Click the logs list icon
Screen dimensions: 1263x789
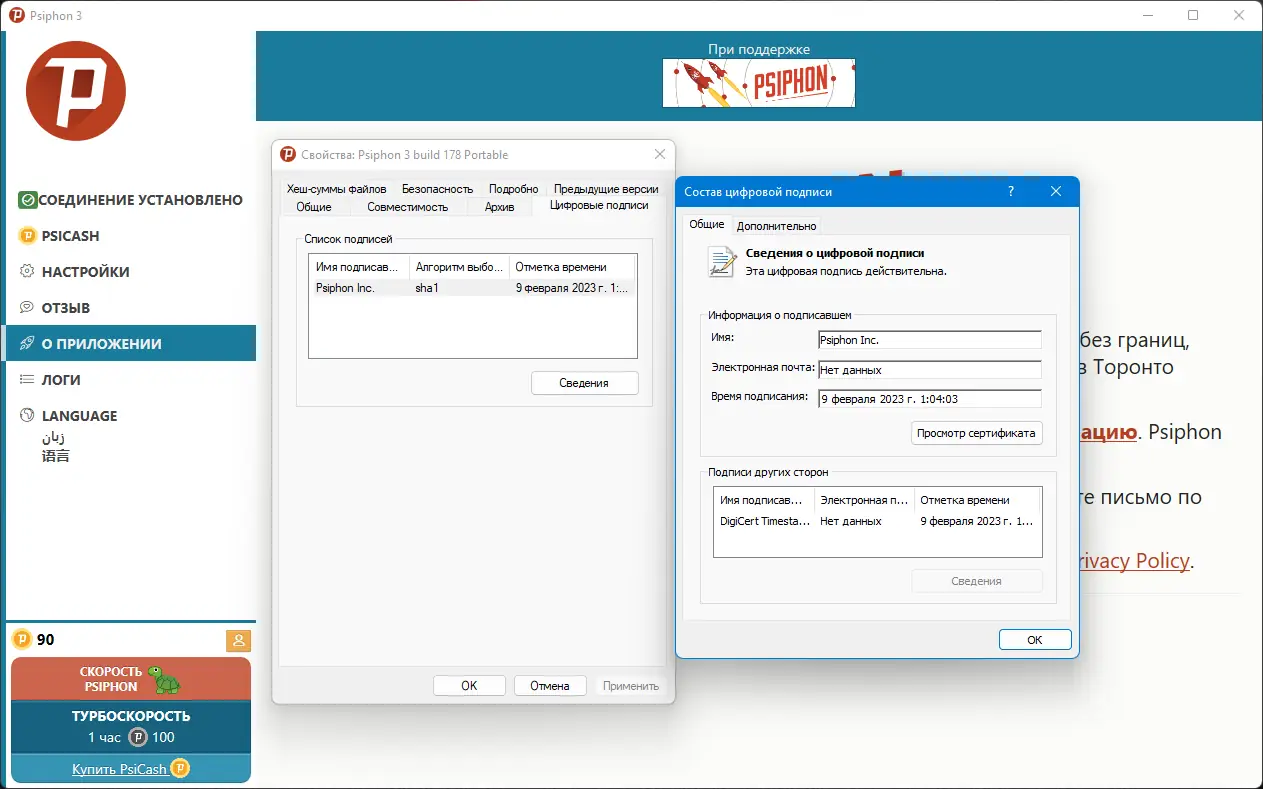pyautogui.click(x=28, y=380)
